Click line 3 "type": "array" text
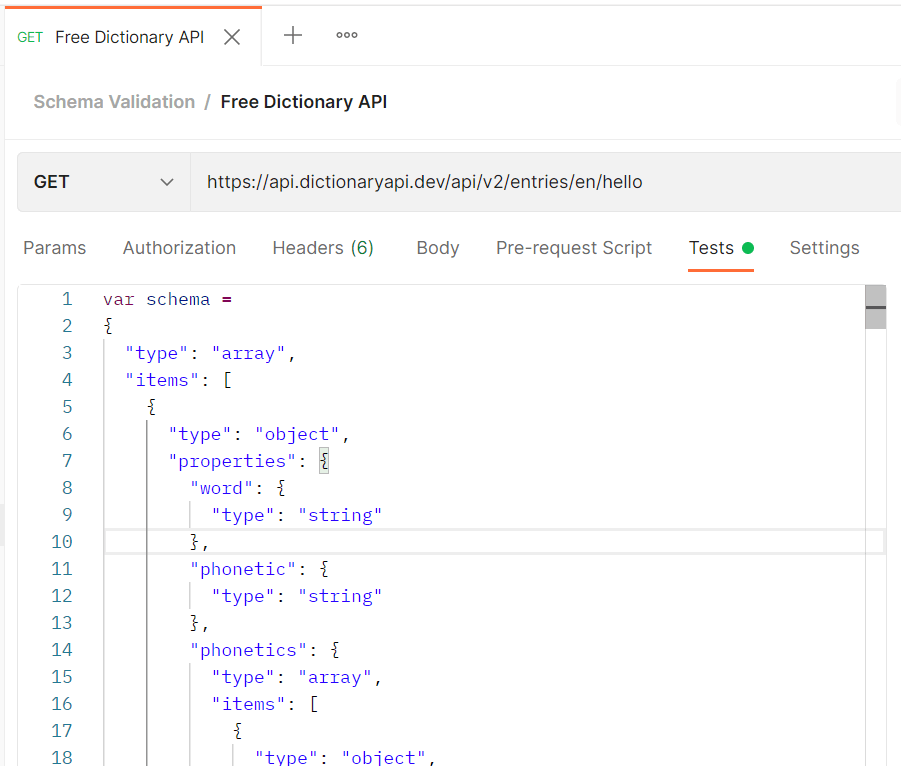This screenshot has width=901, height=766. coord(210,353)
